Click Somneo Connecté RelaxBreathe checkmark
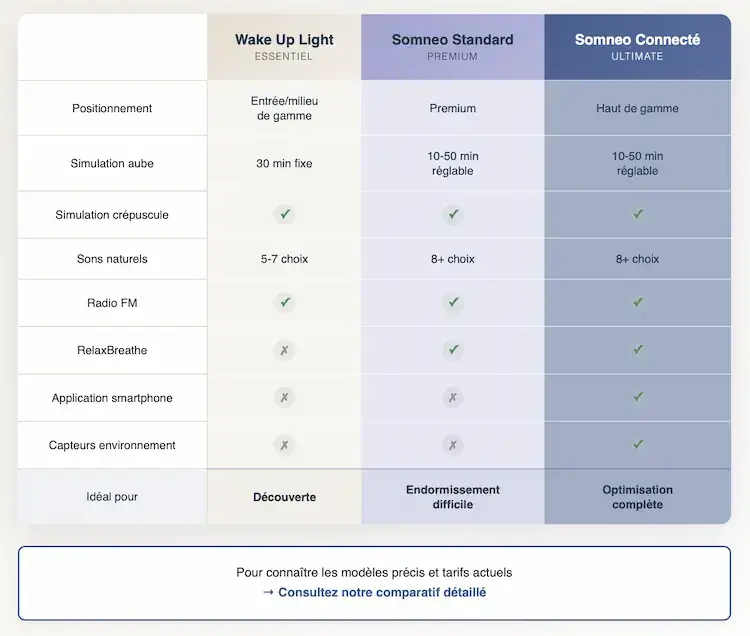The height and width of the screenshot is (636, 750). [x=638, y=349]
